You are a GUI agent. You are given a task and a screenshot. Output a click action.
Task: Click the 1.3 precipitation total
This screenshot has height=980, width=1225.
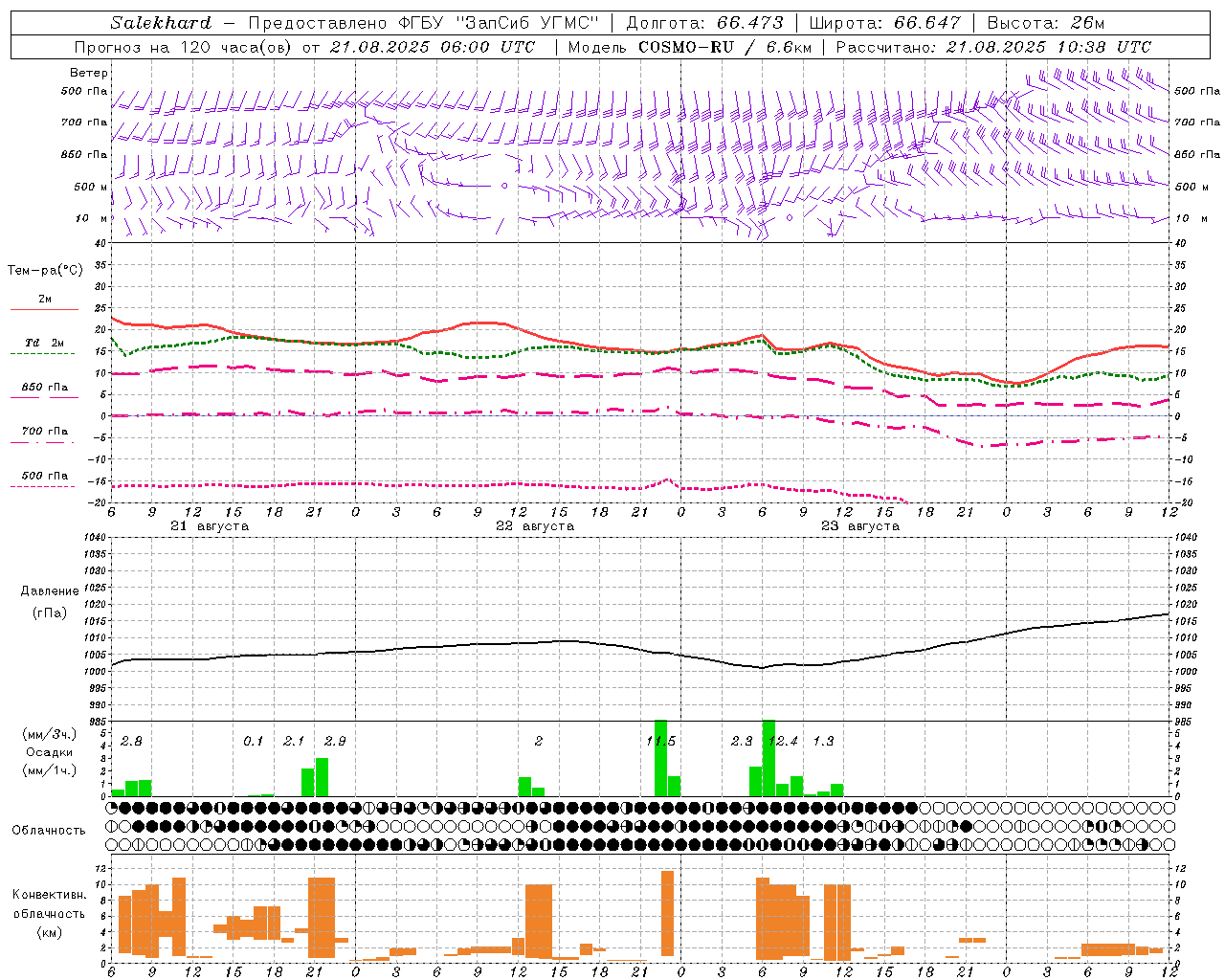point(823,741)
